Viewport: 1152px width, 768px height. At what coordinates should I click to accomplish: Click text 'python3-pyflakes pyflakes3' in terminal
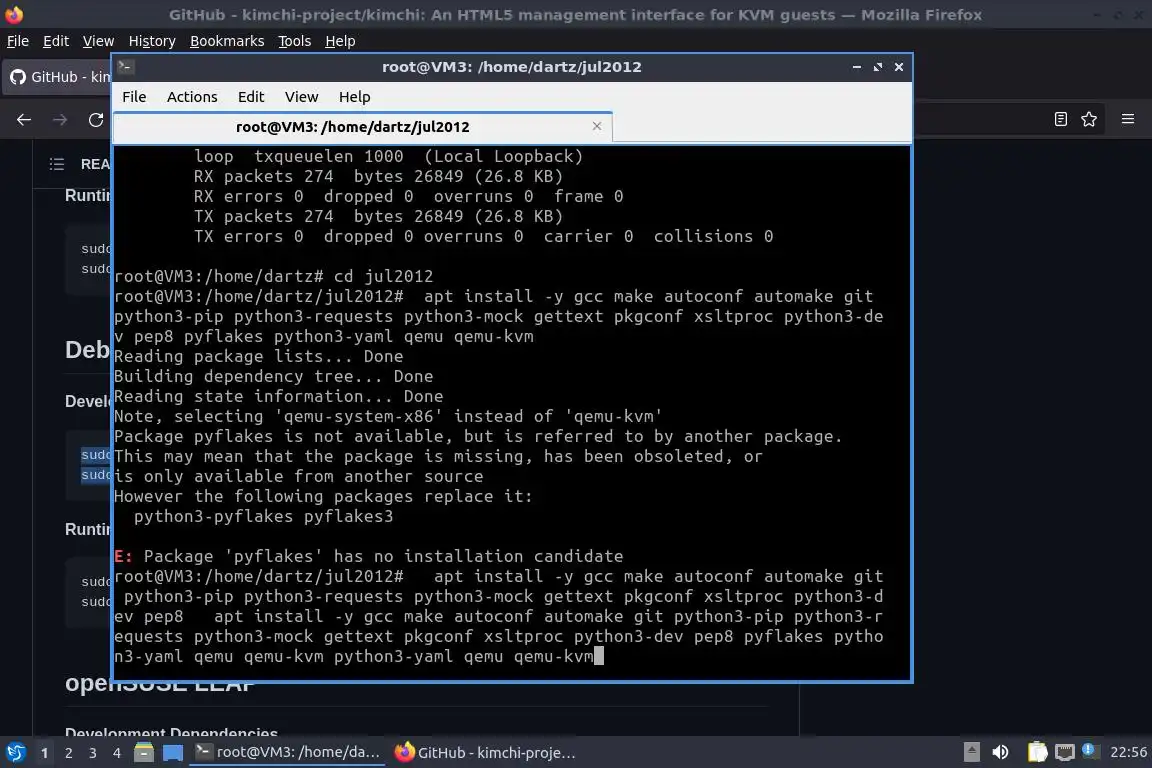[x=264, y=517]
